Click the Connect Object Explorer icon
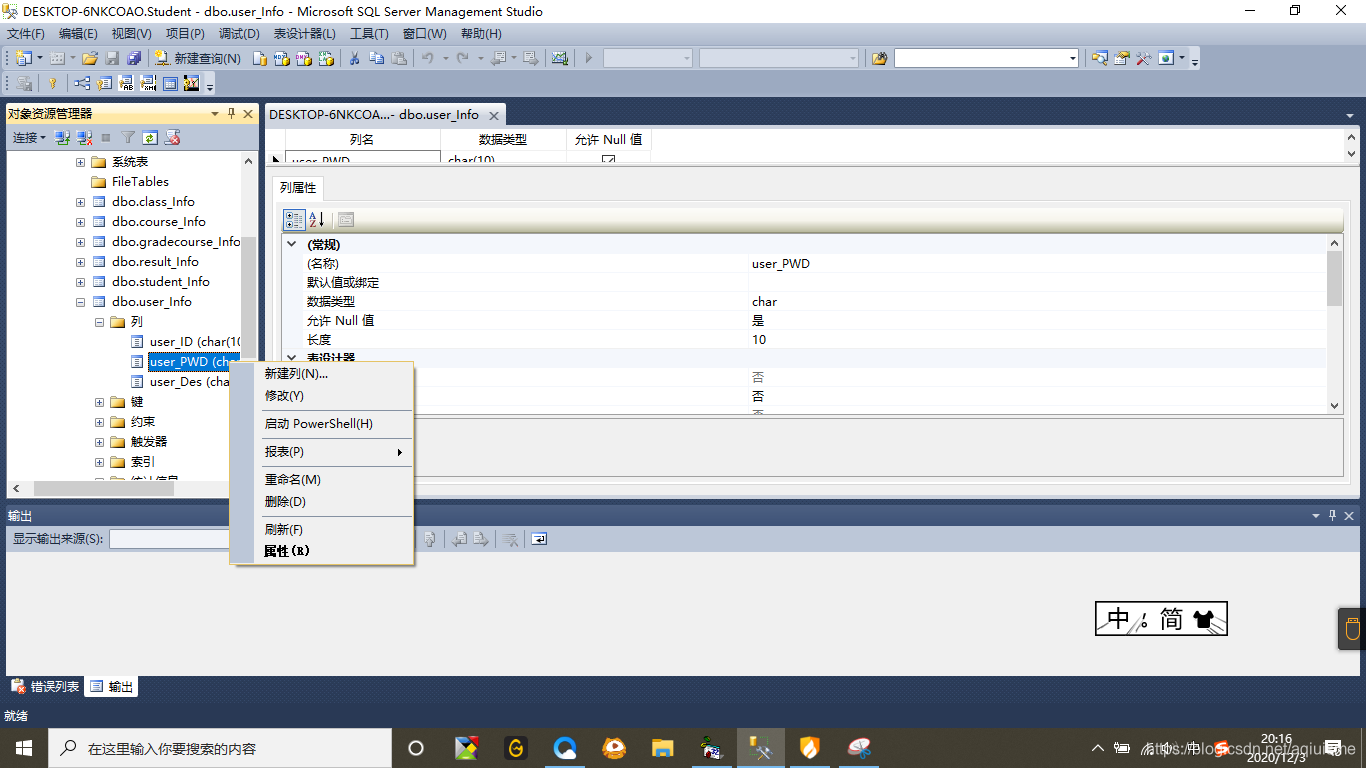 pos(62,138)
